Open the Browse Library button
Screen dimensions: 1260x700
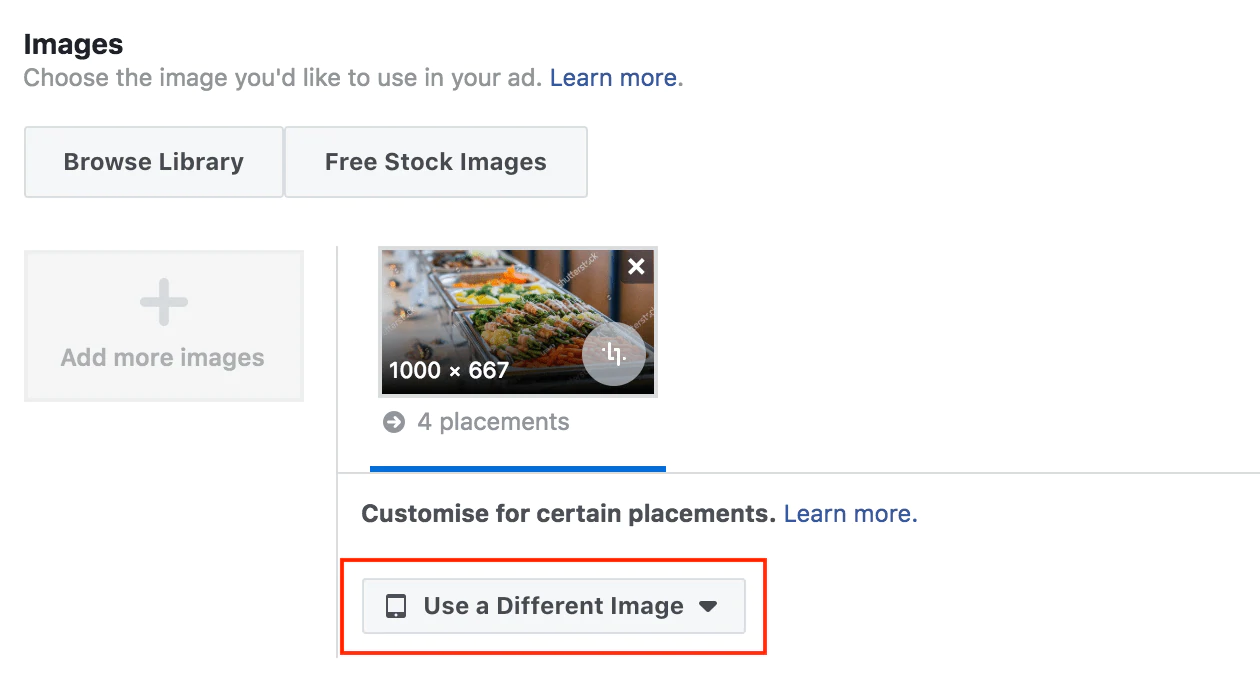point(154,162)
